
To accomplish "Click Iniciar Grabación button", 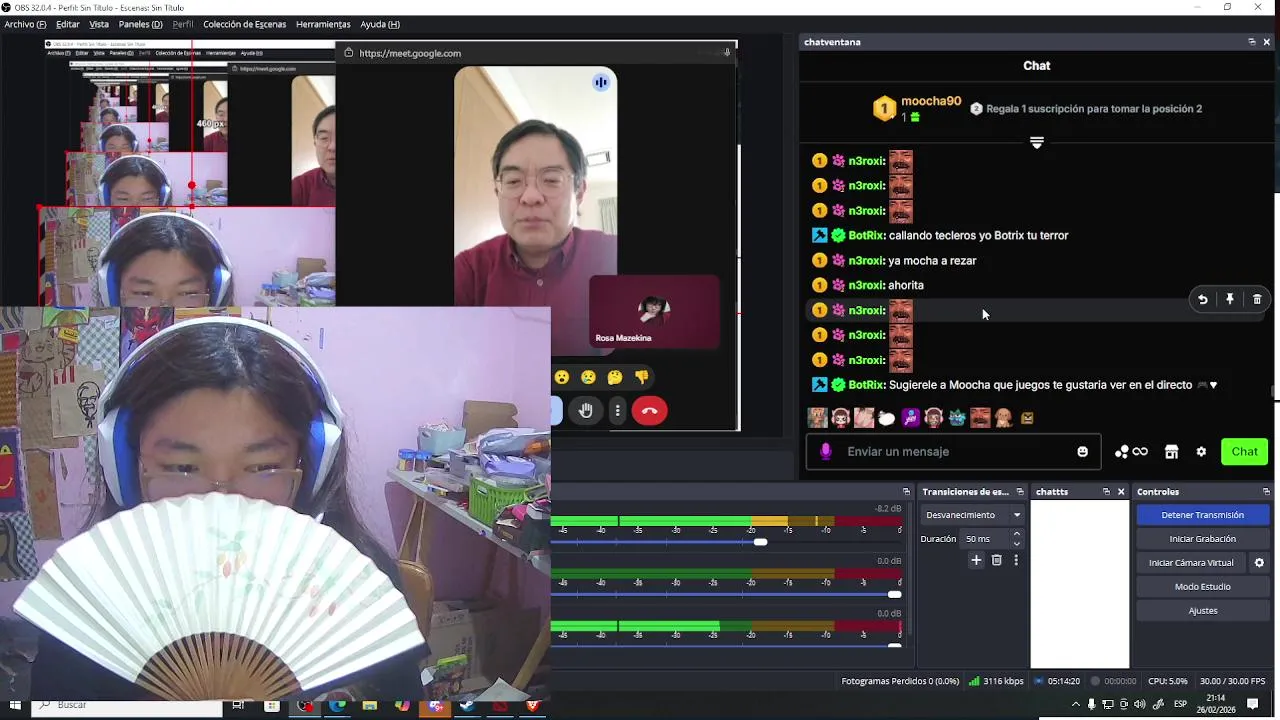I will 1202,539.
